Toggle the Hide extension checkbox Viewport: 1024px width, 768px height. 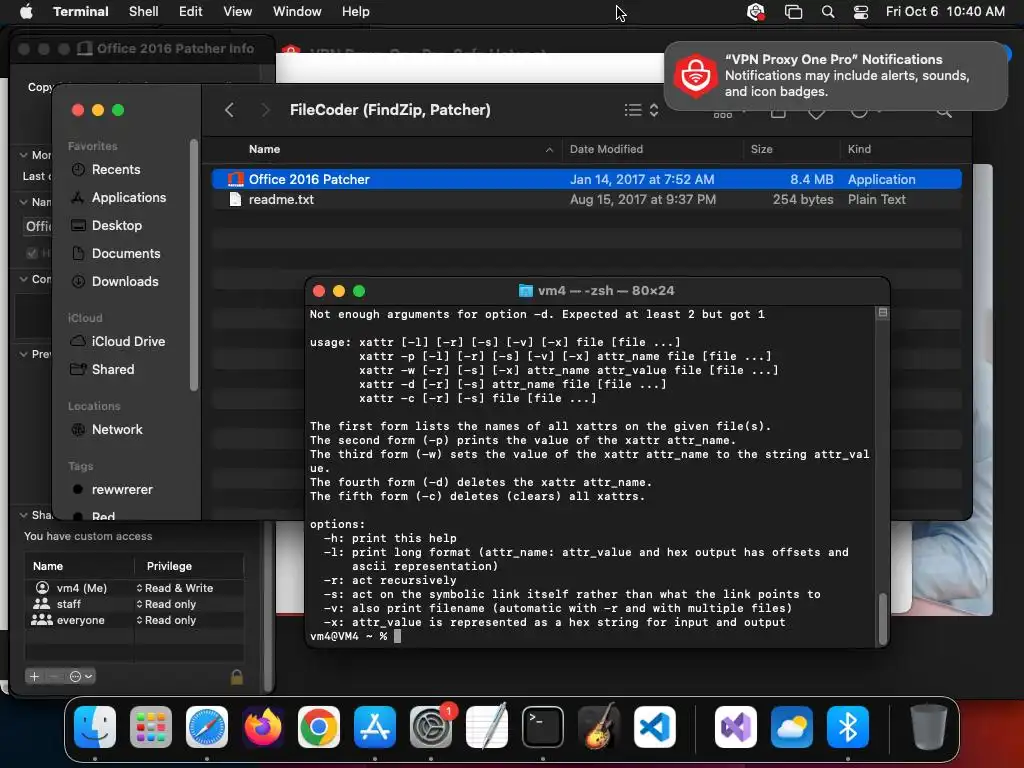point(31,253)
